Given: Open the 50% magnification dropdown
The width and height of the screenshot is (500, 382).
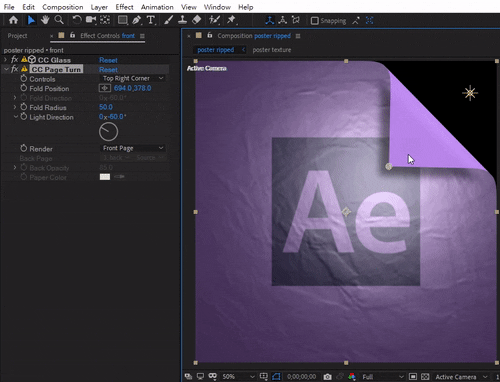Looking at the screenshot, I should 238,377.
